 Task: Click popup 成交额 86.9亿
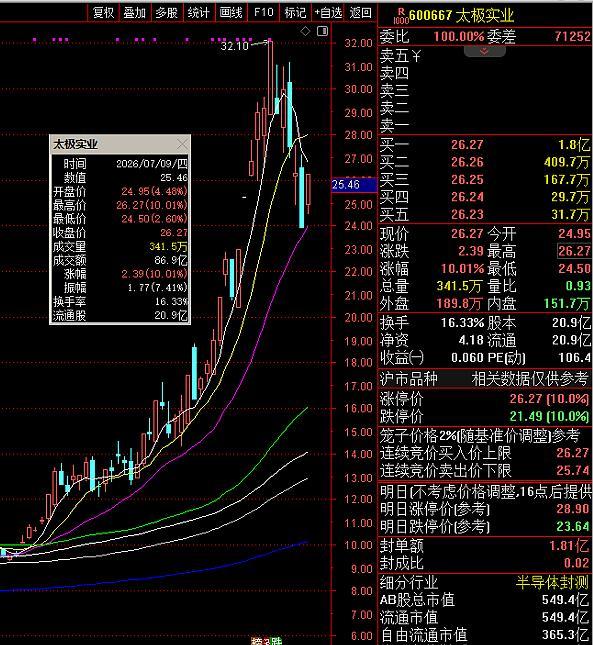(171, 260)
